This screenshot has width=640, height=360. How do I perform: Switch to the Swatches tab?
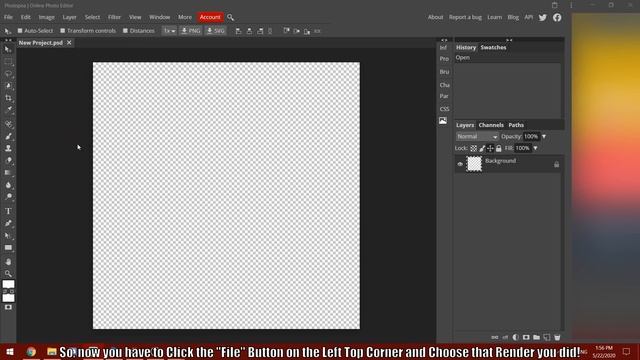click(493, 47)
